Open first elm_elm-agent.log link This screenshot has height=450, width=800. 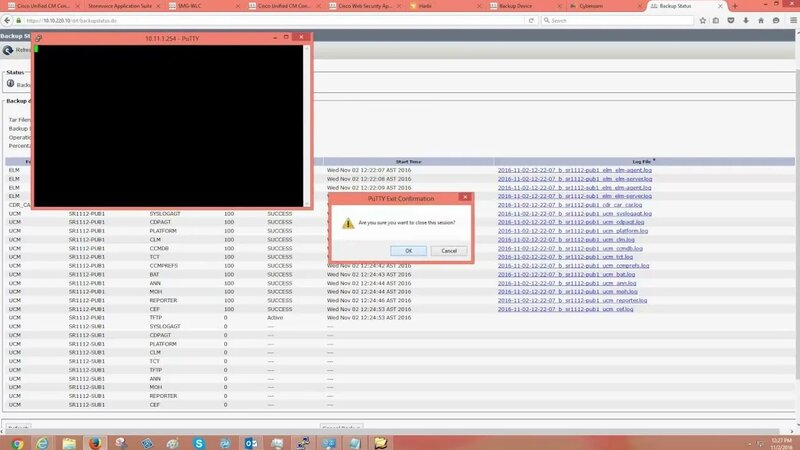coord(574,170)
